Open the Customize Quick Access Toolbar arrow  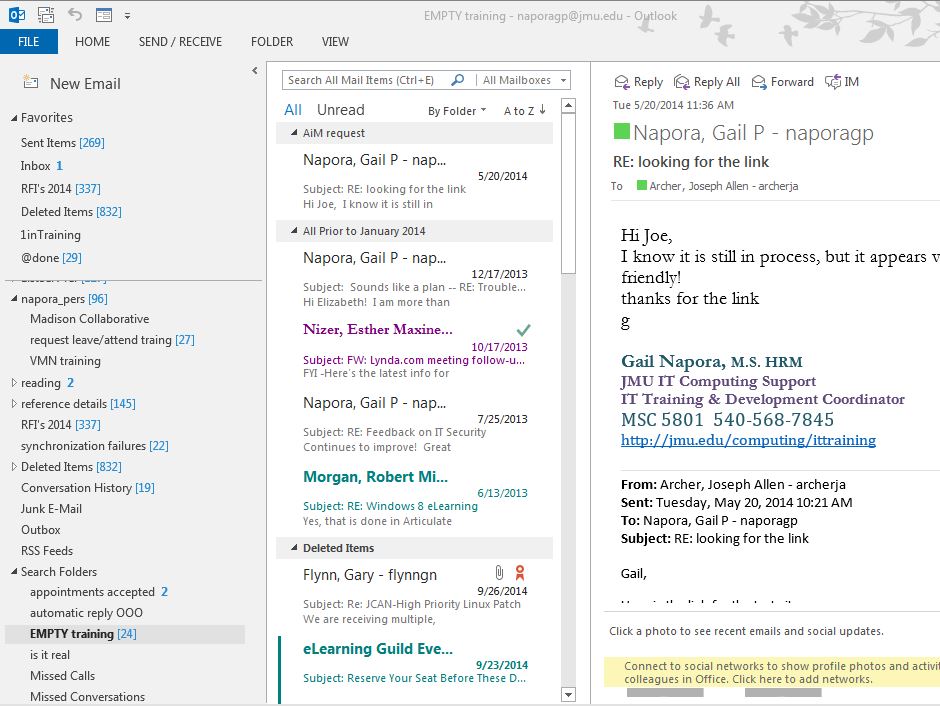(x=127, y=16)
